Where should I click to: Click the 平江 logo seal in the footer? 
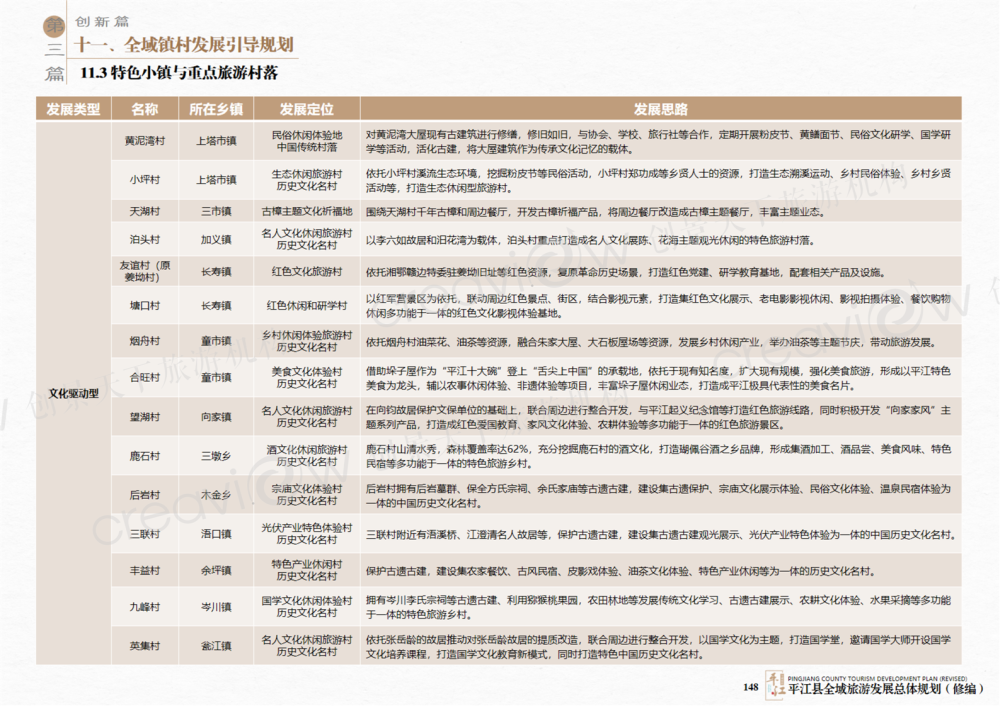coord(774,684)
